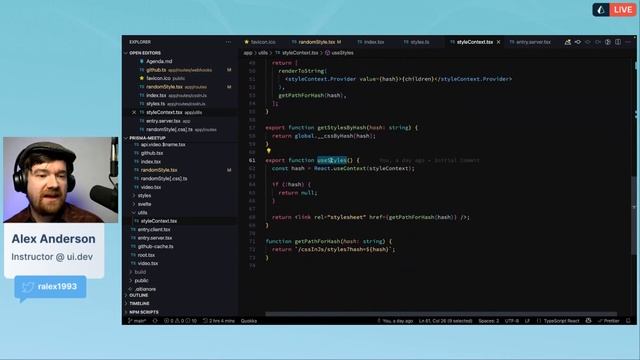
Task: Click the getStylesByHash function name in the code
Action: 342,127
